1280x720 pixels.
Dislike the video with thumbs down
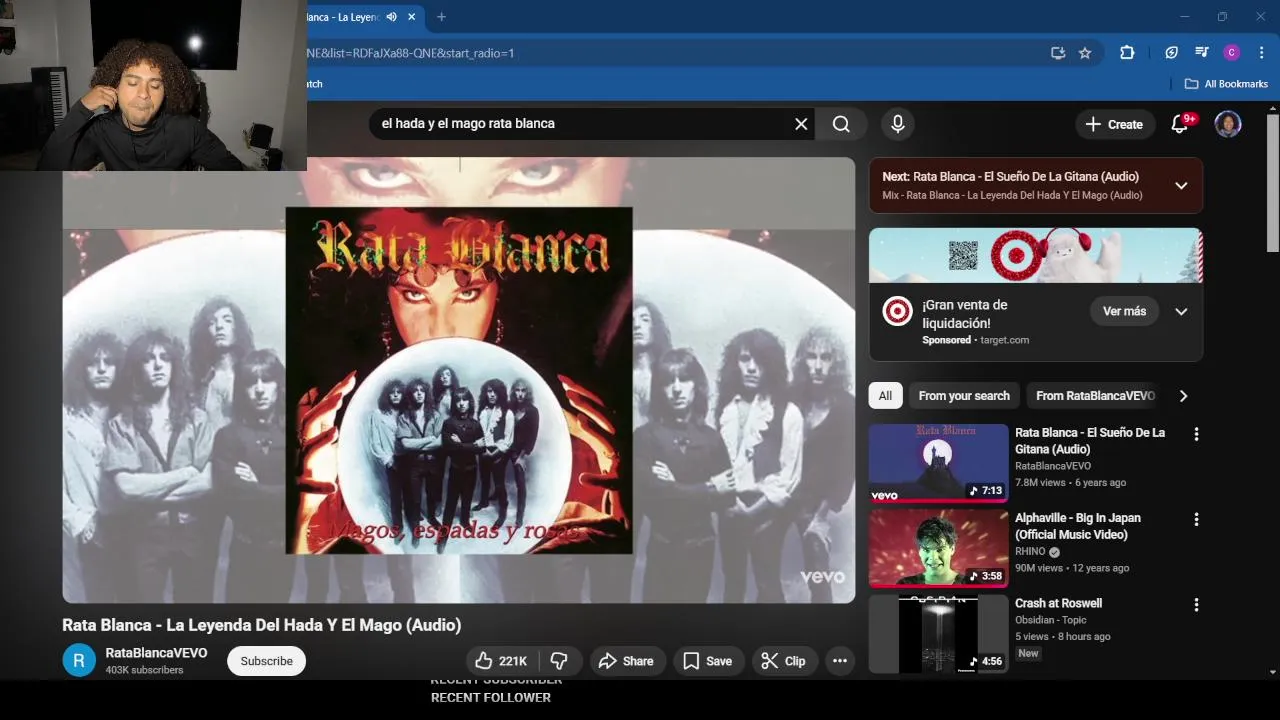(x=560, y=661)
